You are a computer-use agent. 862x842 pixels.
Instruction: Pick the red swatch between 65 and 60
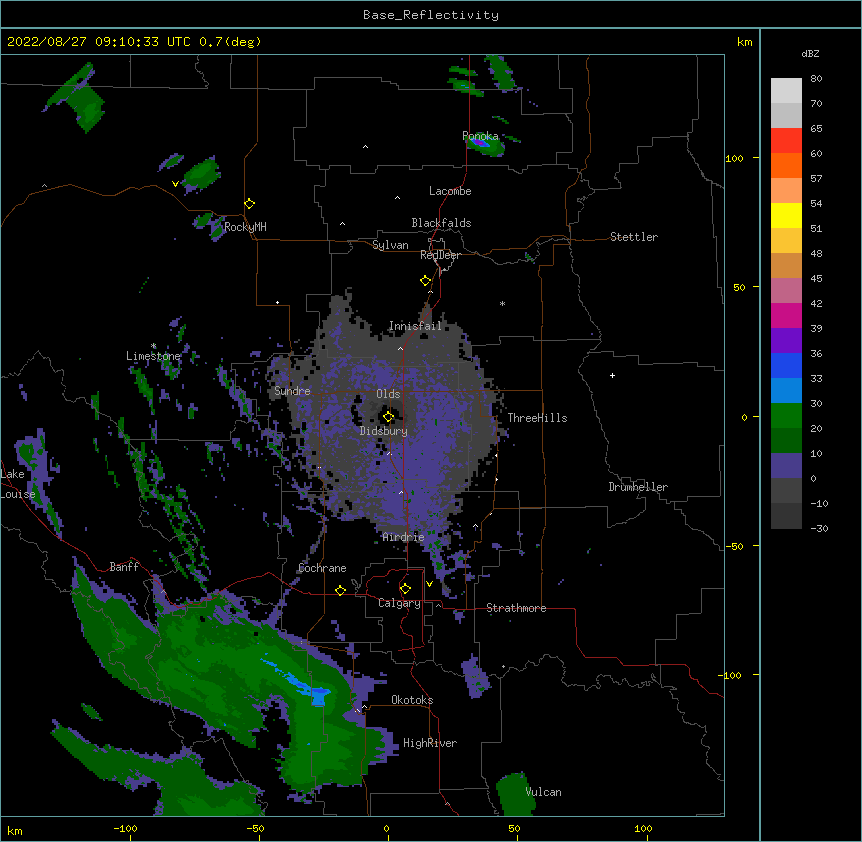point(786,141)
